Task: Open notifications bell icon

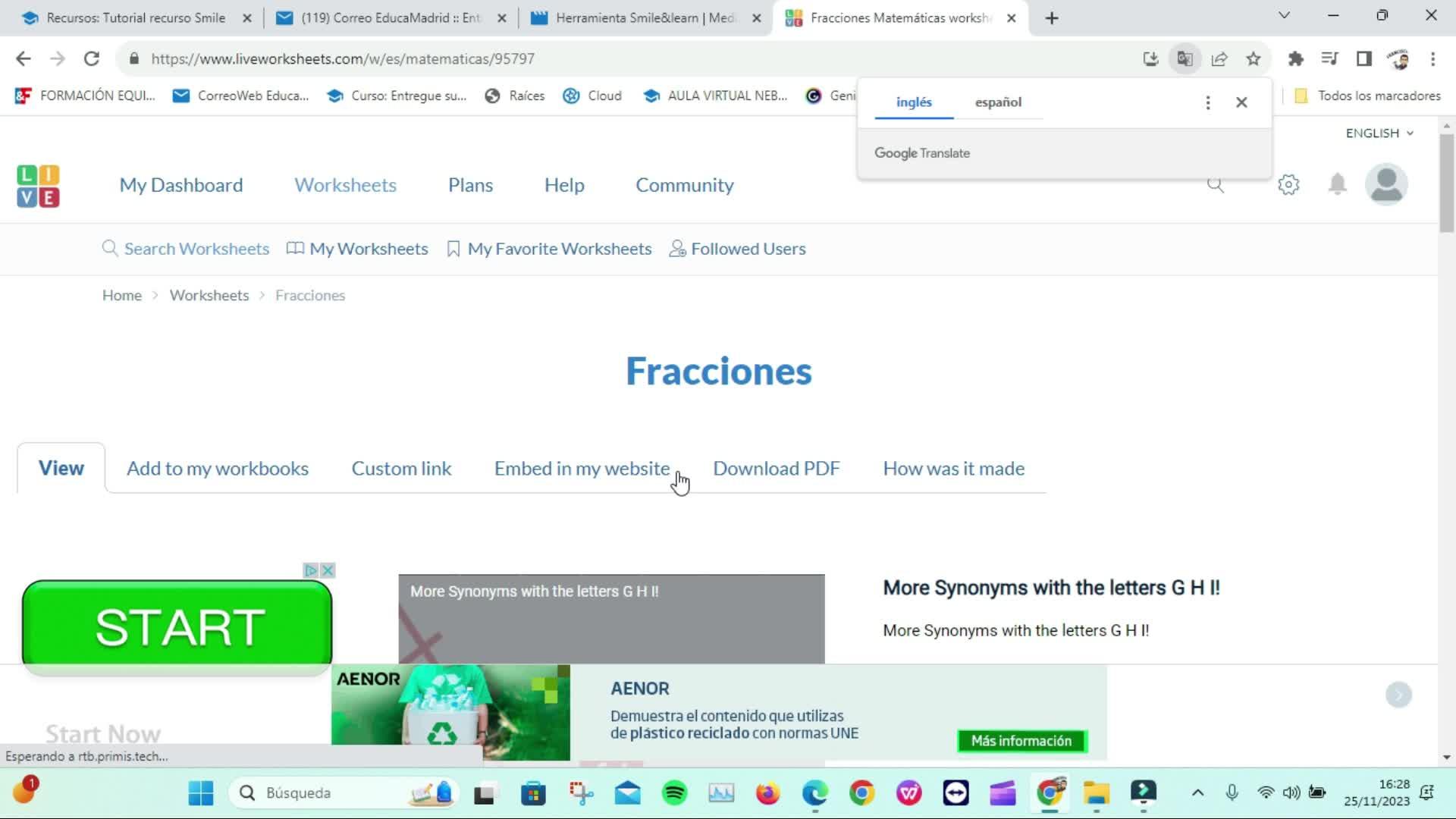Action: pos(1338,184)
